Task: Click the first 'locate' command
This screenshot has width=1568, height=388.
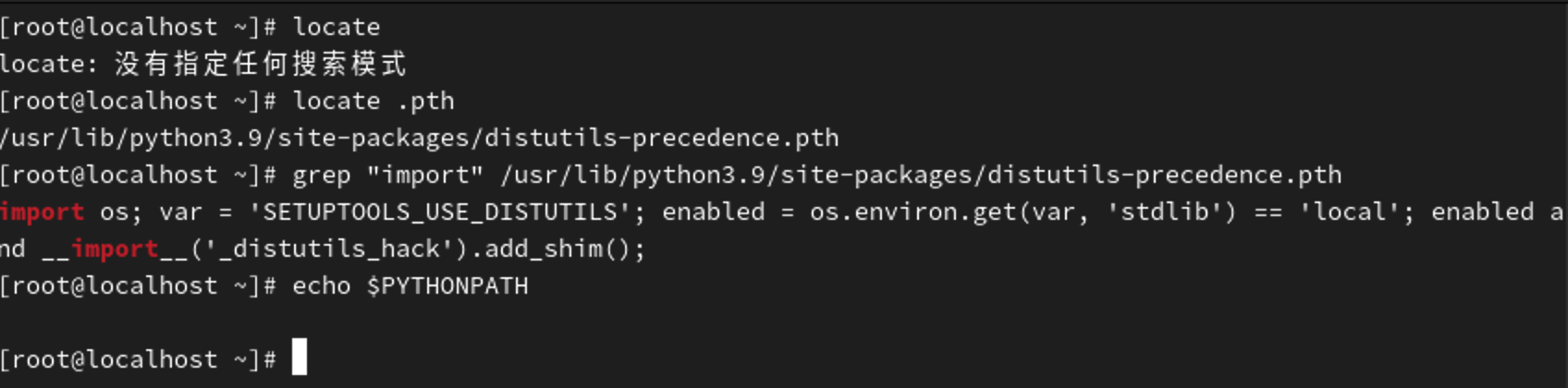Action: click(336, 27)
